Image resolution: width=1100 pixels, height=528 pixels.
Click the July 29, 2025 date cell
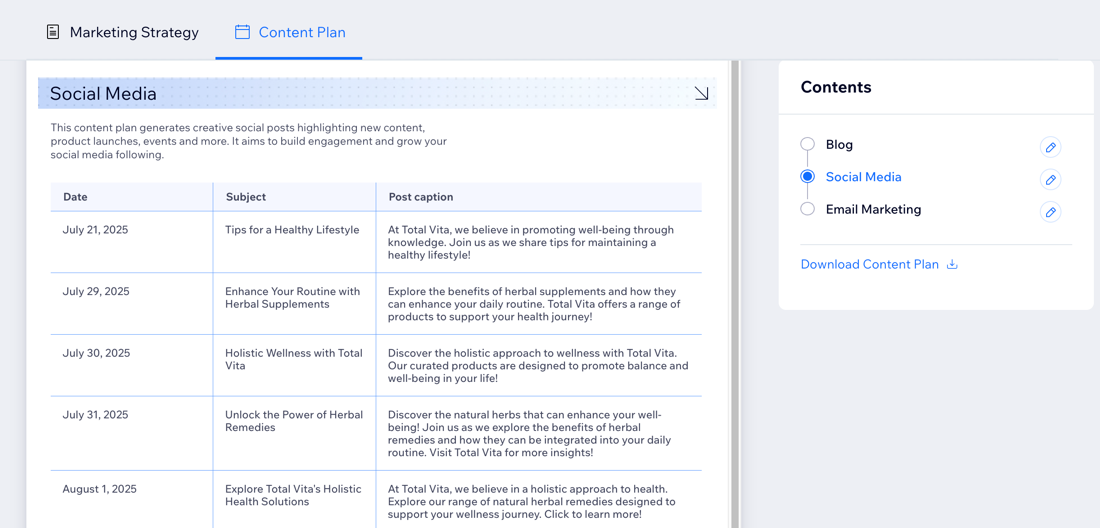click(x=96, y=291)
